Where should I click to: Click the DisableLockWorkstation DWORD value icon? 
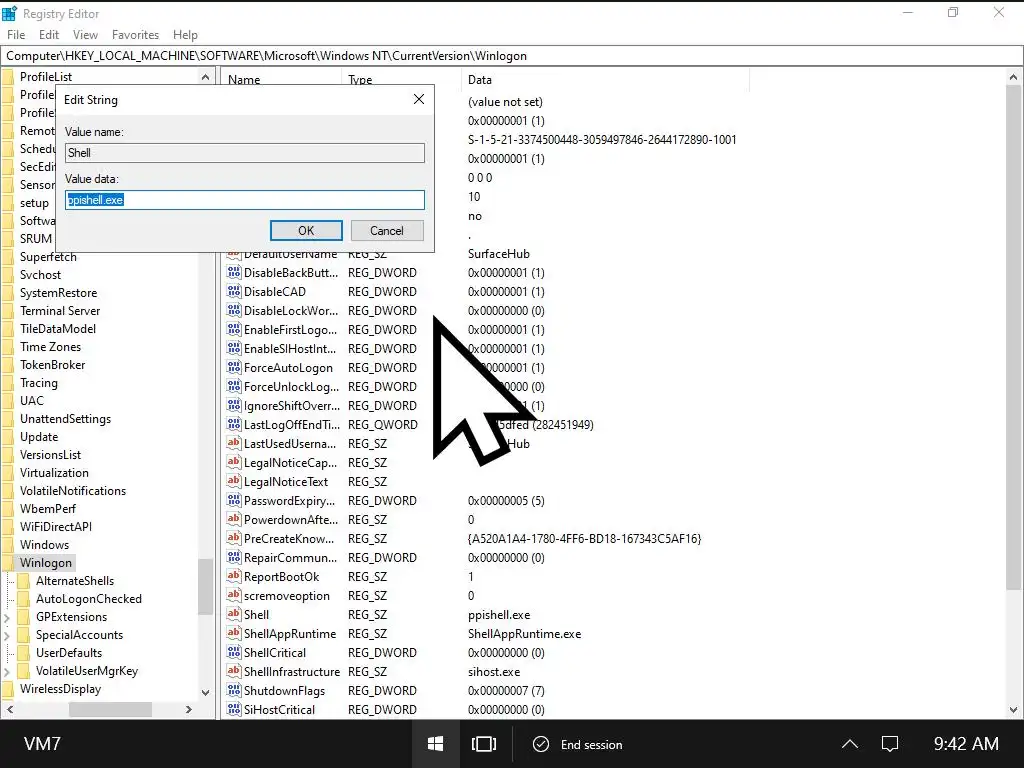point(234,310)
